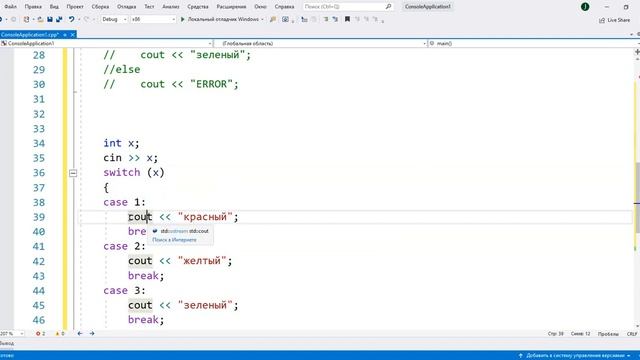Screen dimensions: 640x360
Task: Click "case 3:" on line 44
Action: tap(124, 290)
